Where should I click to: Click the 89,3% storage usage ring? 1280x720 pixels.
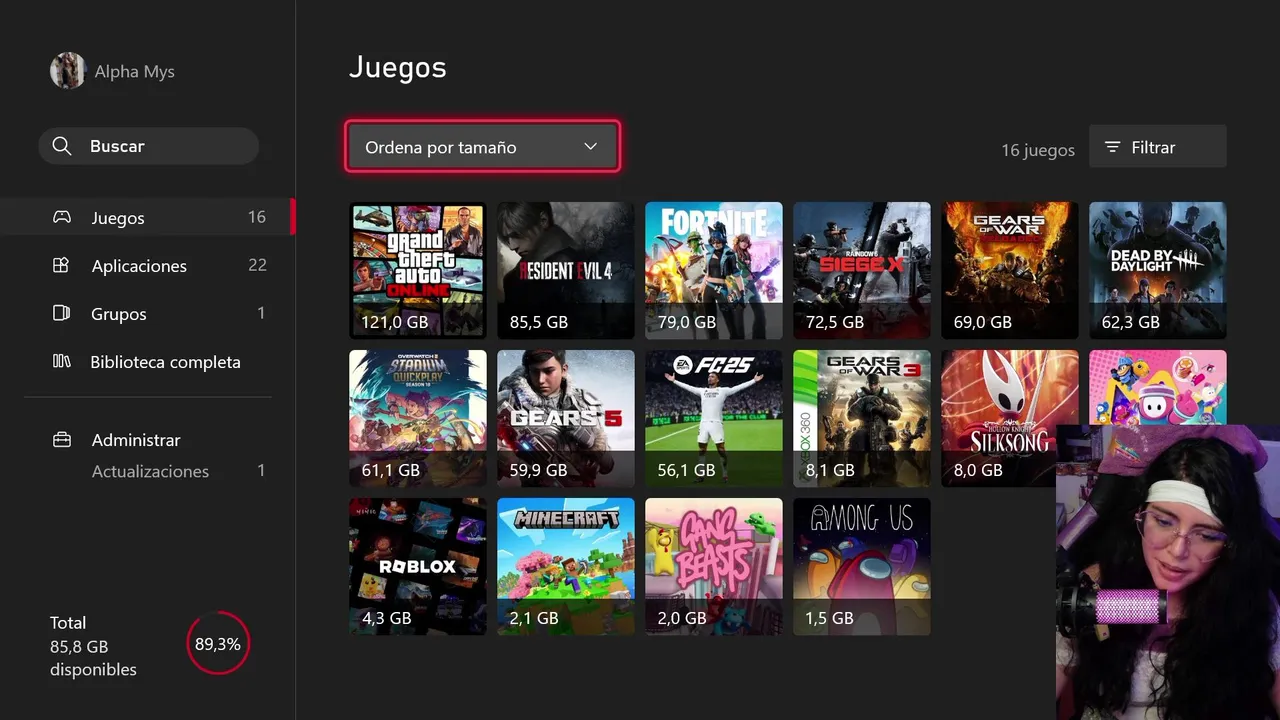pos(218,644)
